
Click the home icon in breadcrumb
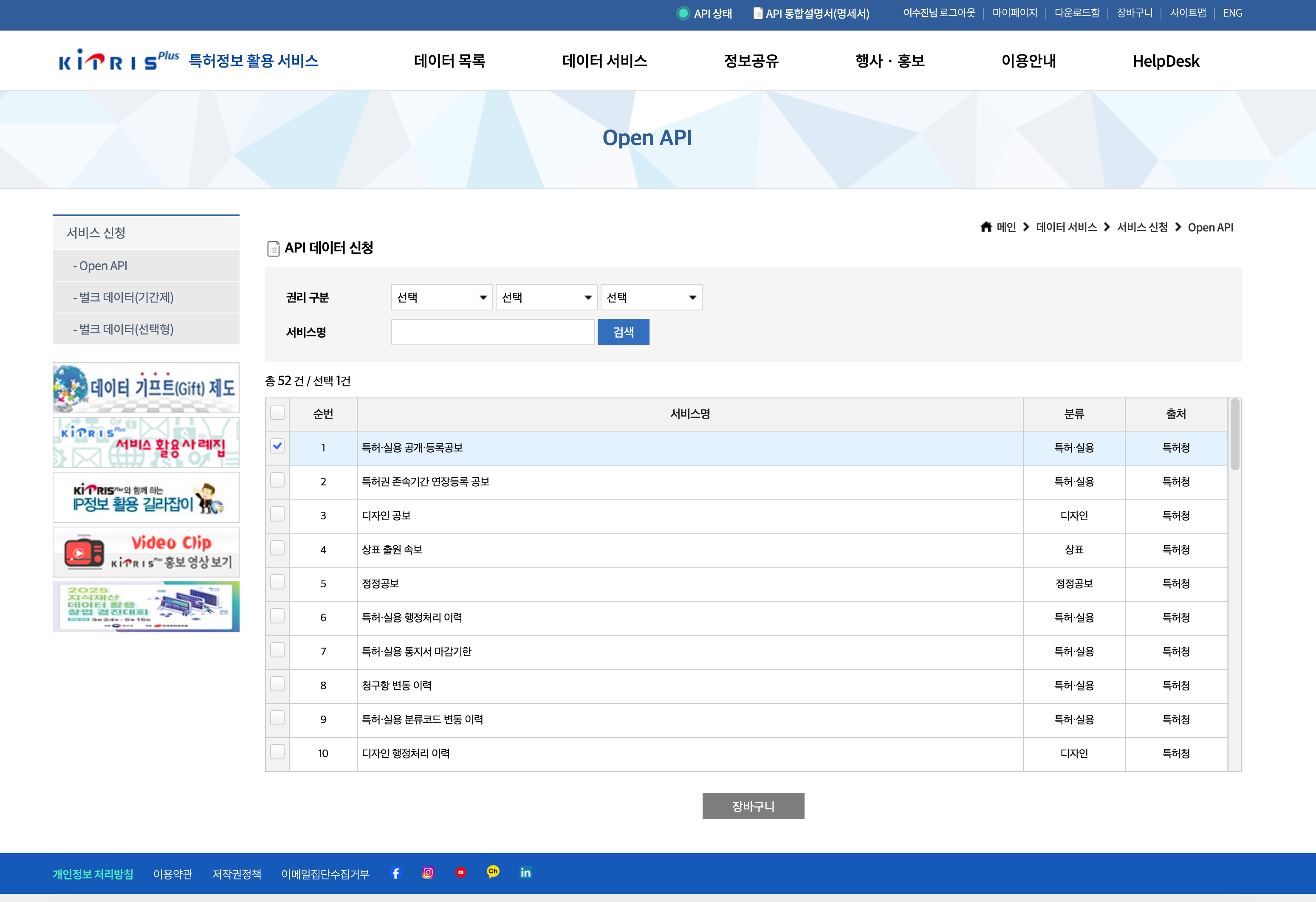(x=986, y=227)
